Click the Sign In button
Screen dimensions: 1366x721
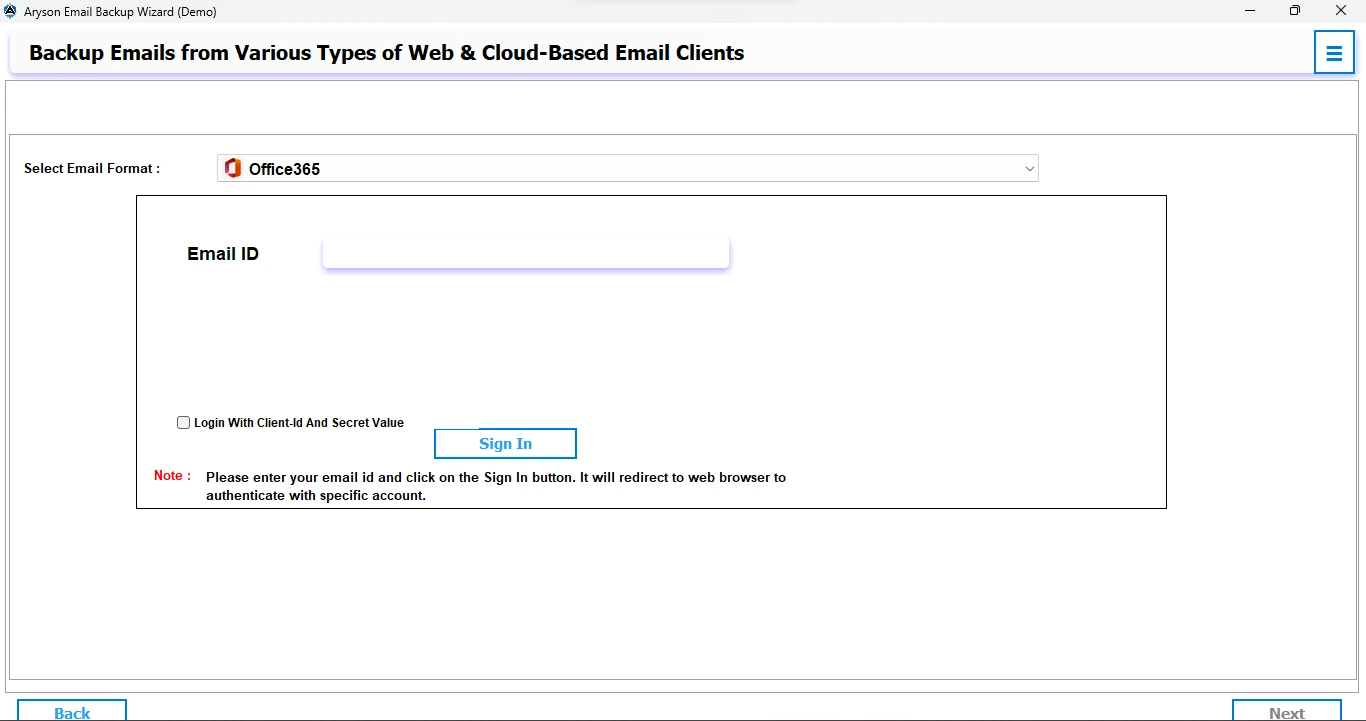[505, 443]
